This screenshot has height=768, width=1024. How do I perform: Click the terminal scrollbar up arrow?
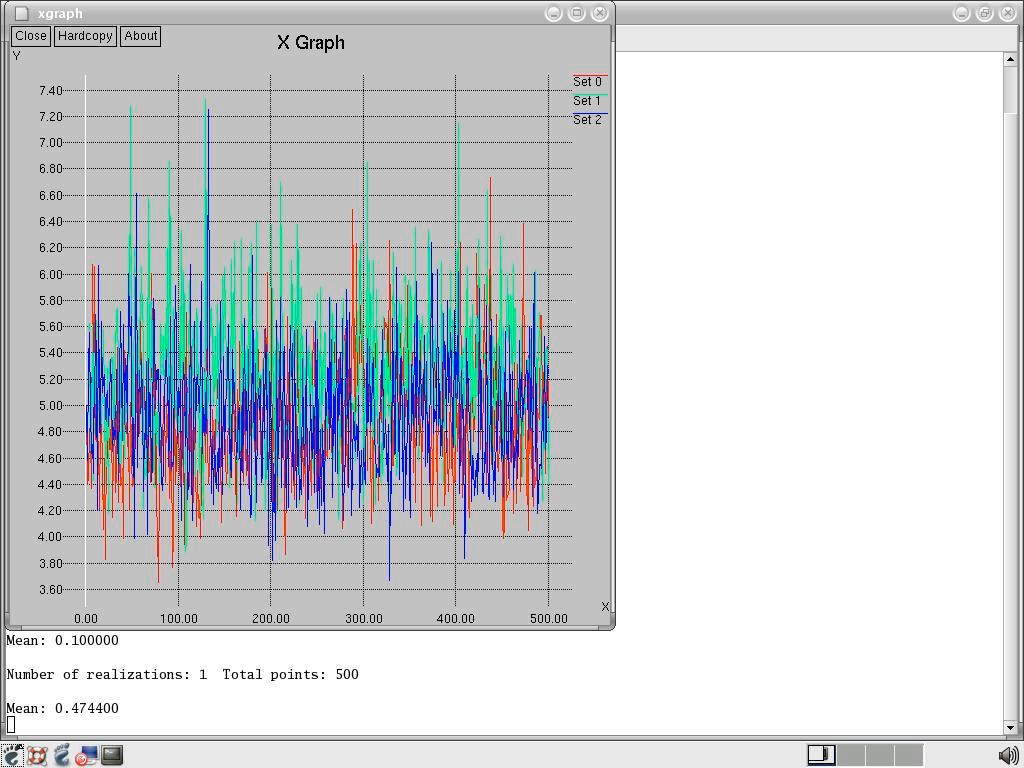coord(1010,59)
